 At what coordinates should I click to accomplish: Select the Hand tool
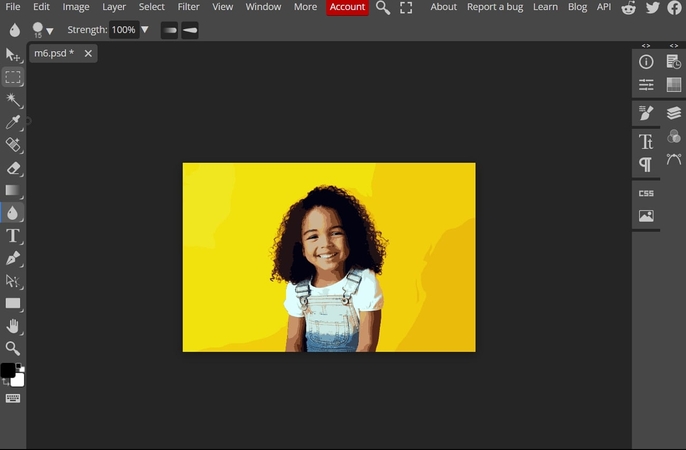(13, 326)
